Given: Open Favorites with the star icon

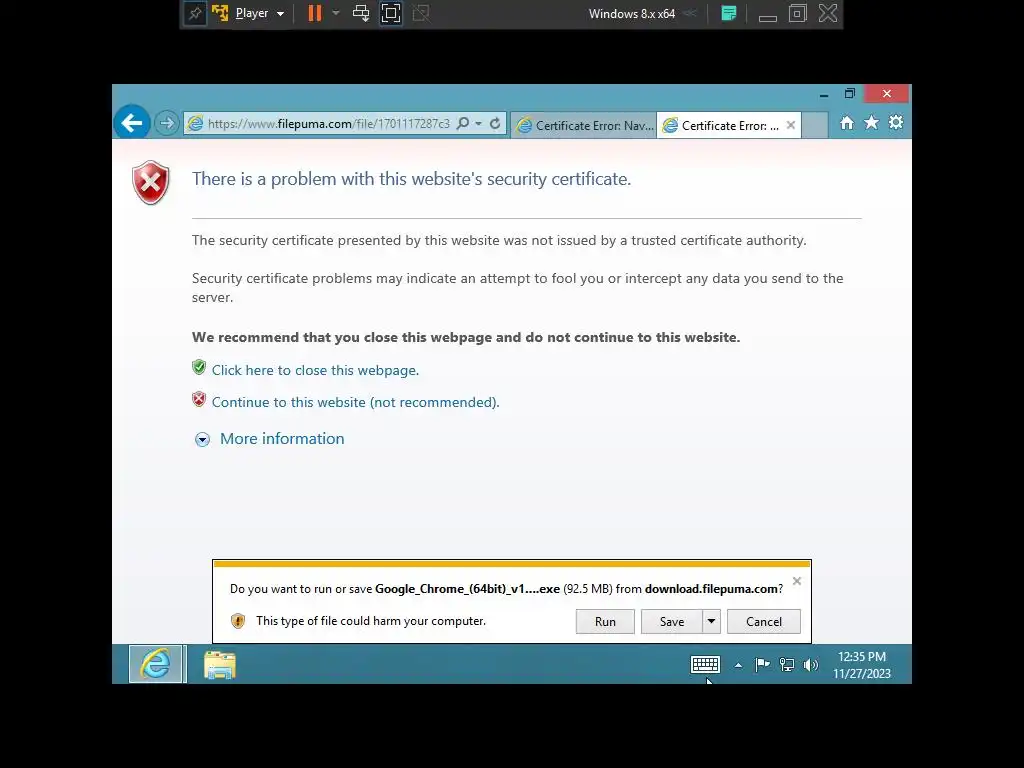Looking at the screenshot, I should click(871, 123).
